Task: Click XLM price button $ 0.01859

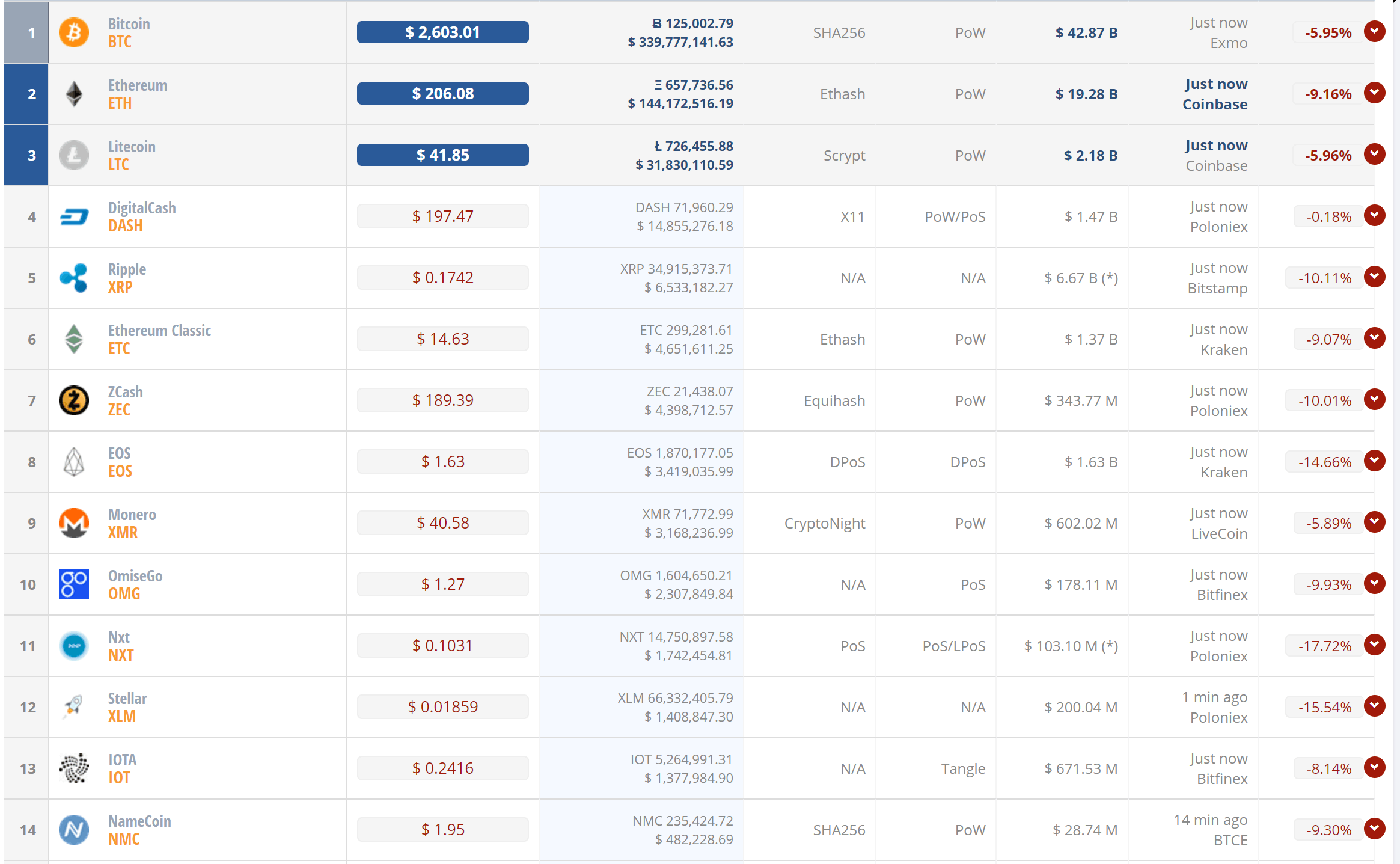Action: (x=443, y=707)
